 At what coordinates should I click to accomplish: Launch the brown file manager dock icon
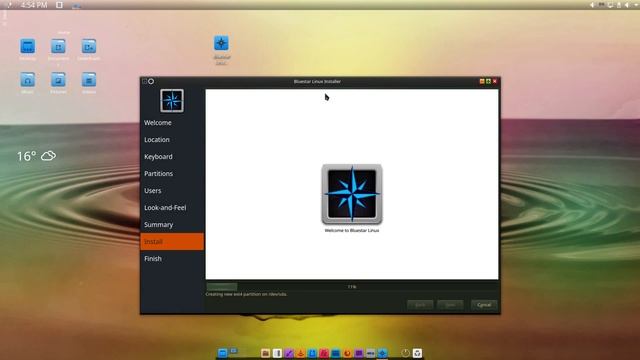[x=265, y=353]
